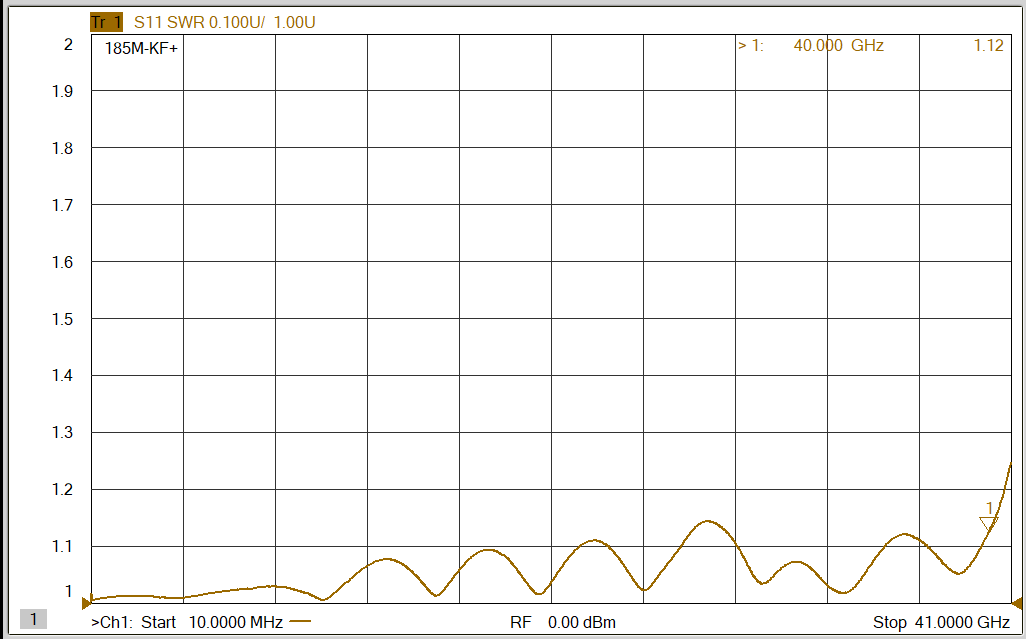
Task: Select the window number 1 box
Action: tap(33, 619)
